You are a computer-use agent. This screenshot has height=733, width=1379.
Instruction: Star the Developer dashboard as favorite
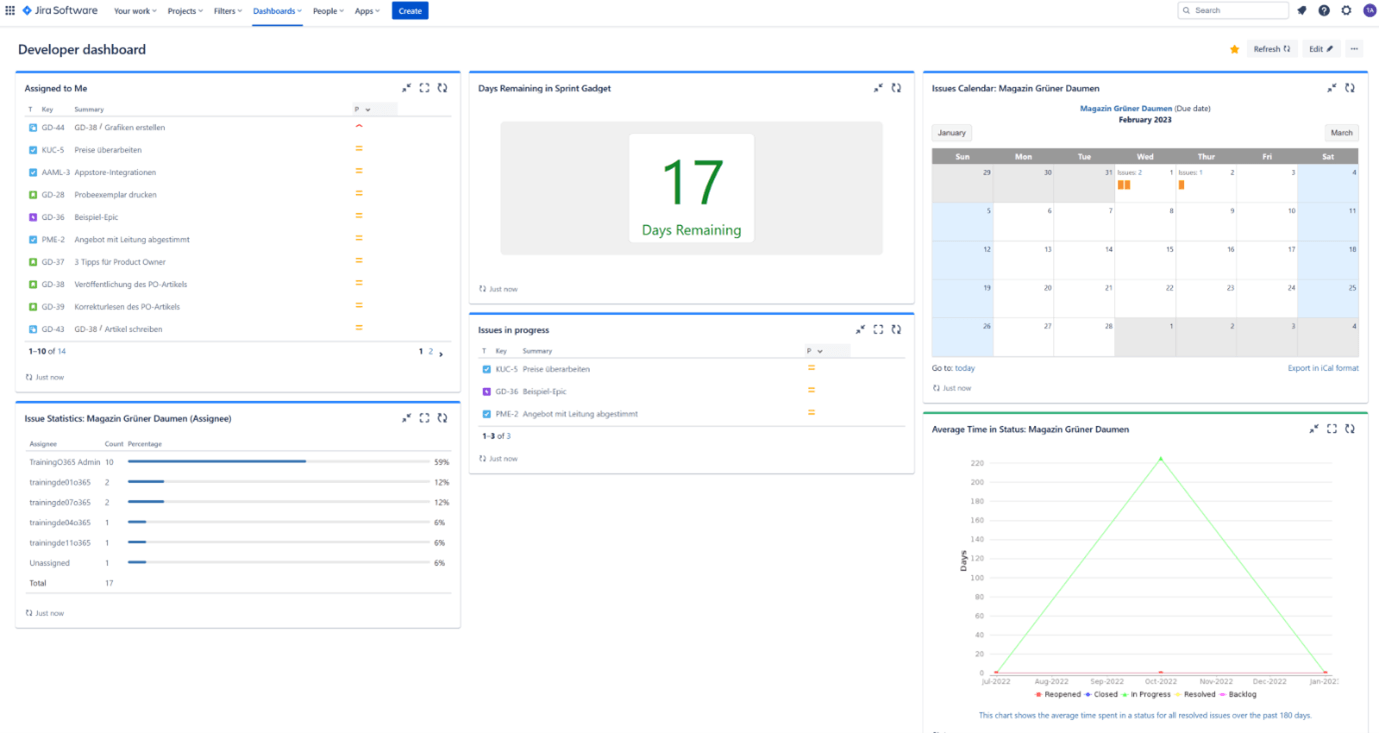tap(1234, 49)
